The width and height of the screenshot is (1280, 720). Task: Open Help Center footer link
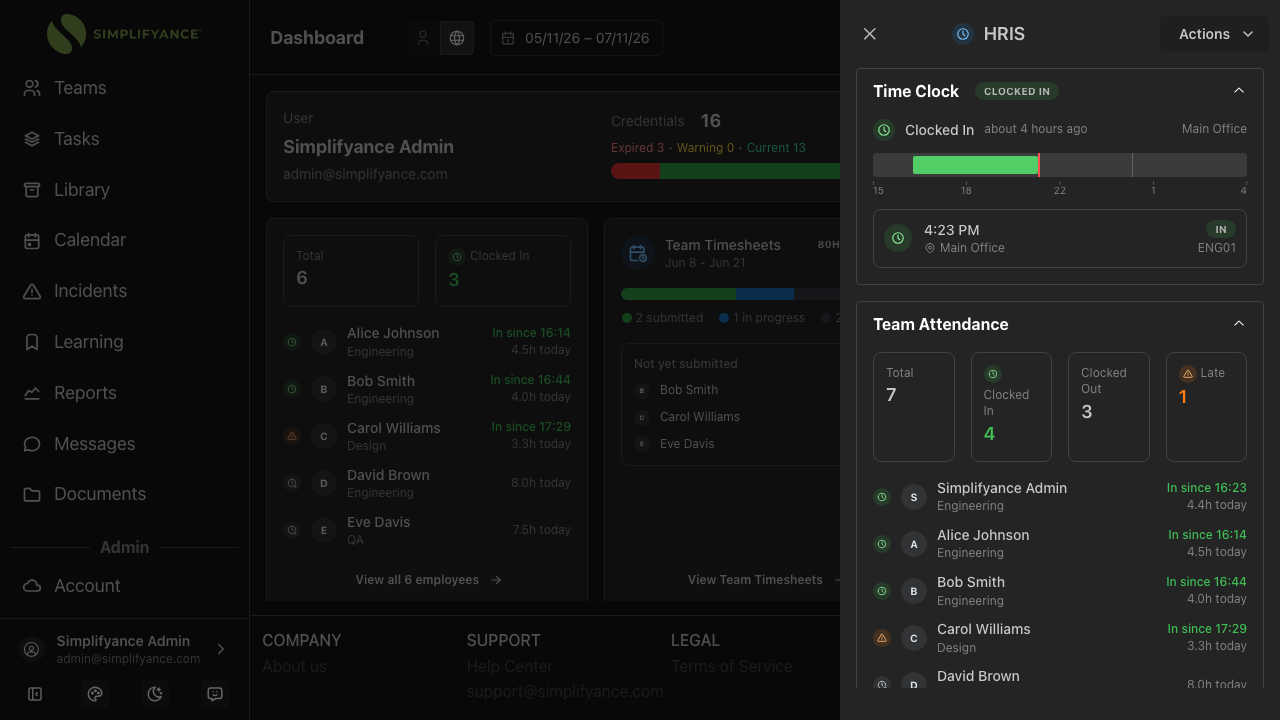[509, 666]
